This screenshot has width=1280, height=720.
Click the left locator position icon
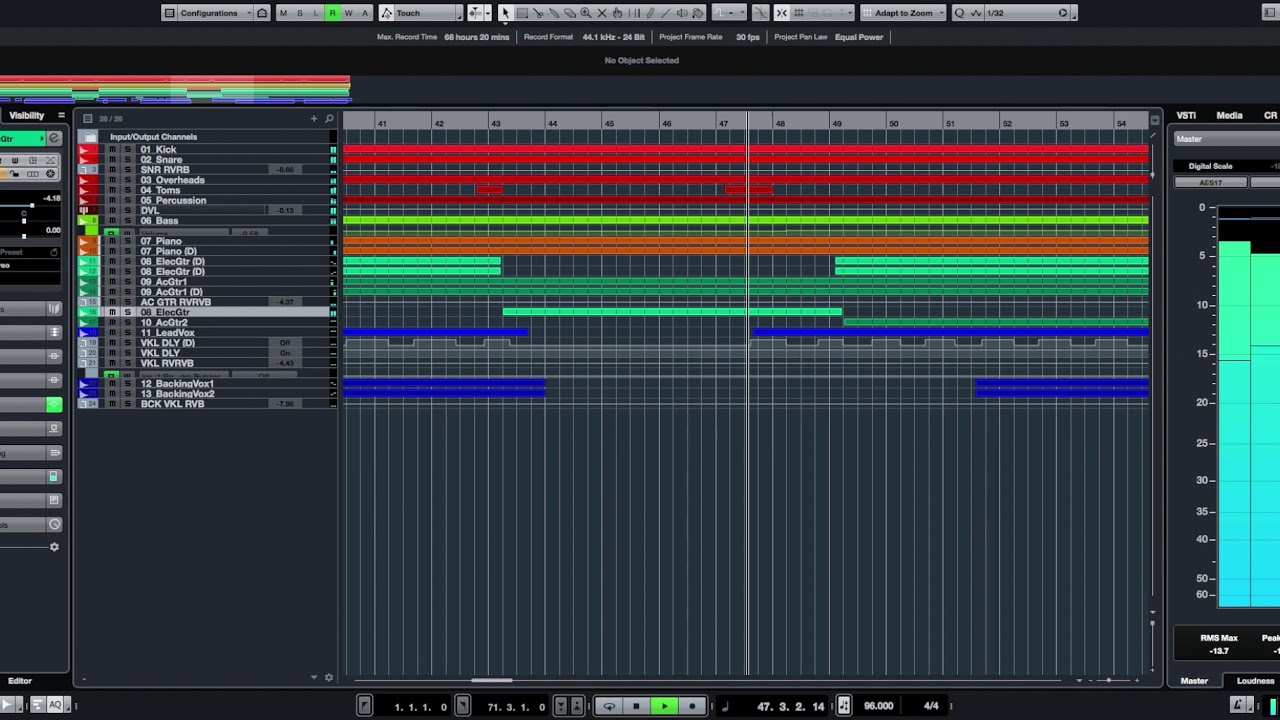coord(364,706)
